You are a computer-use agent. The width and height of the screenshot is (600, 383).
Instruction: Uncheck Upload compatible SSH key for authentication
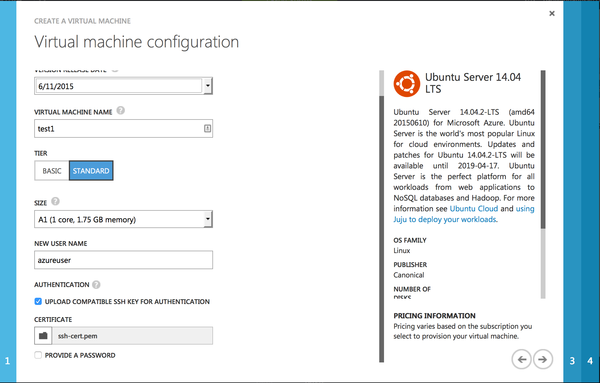click(x=38, y=302)
